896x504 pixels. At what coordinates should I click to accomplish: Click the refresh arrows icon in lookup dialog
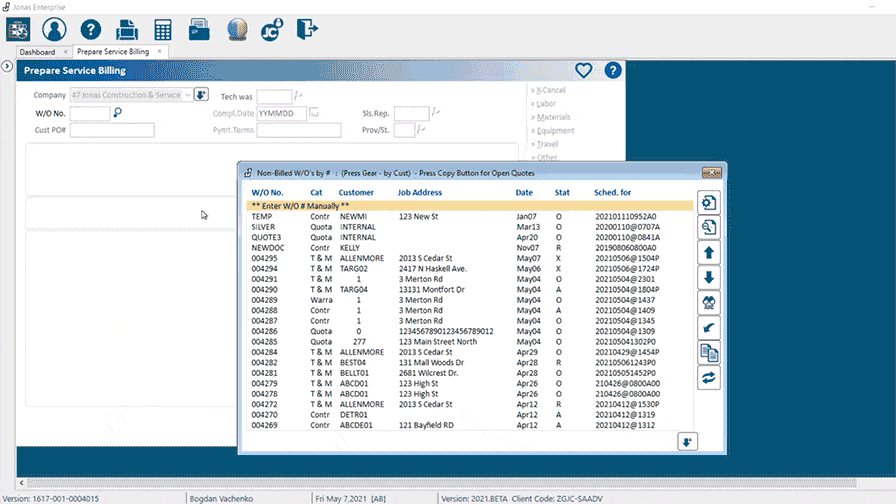pos(709,378)
